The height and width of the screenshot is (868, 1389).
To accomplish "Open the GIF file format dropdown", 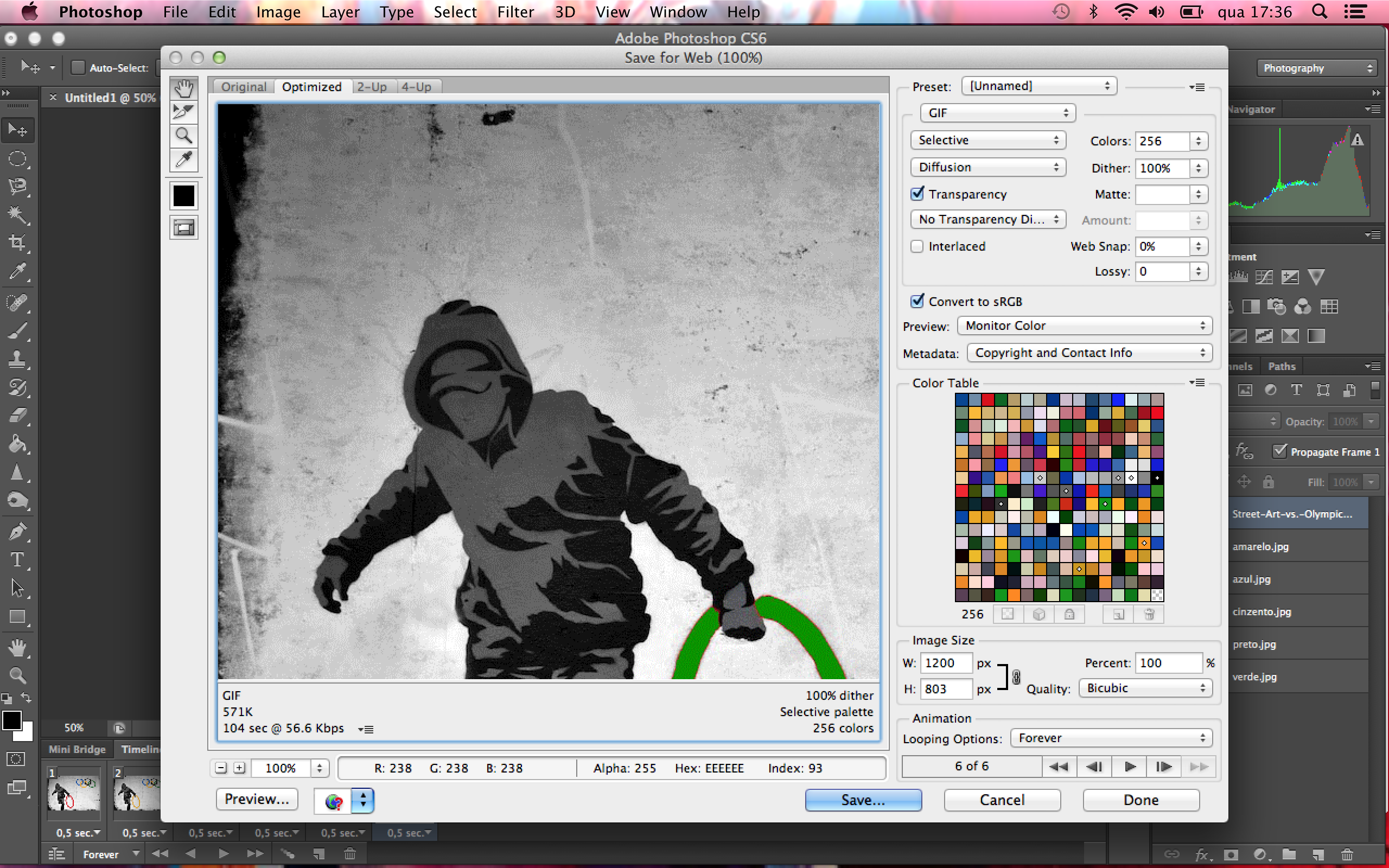I will point(998,113).
